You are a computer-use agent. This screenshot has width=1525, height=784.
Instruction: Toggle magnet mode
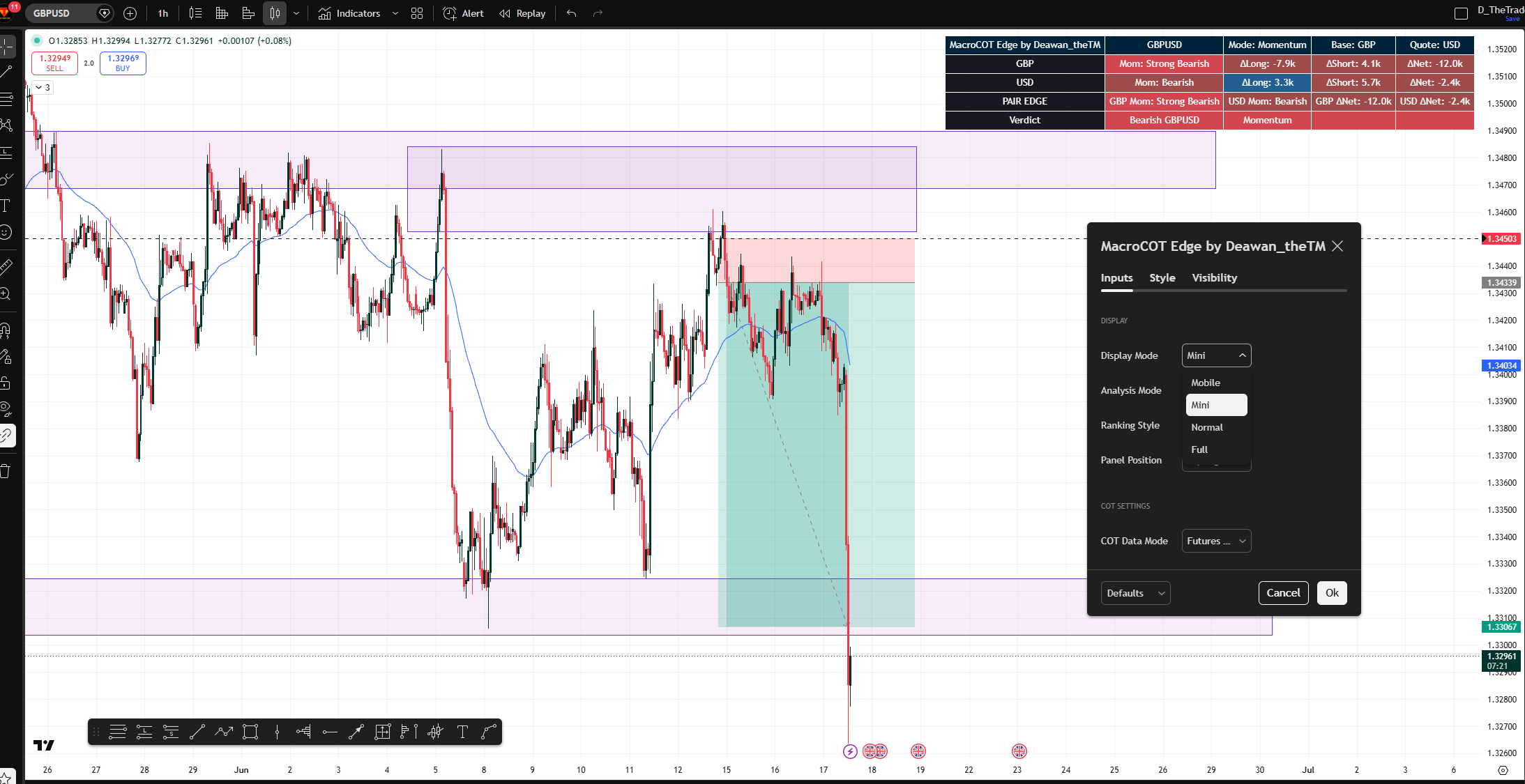click(6, 330)
